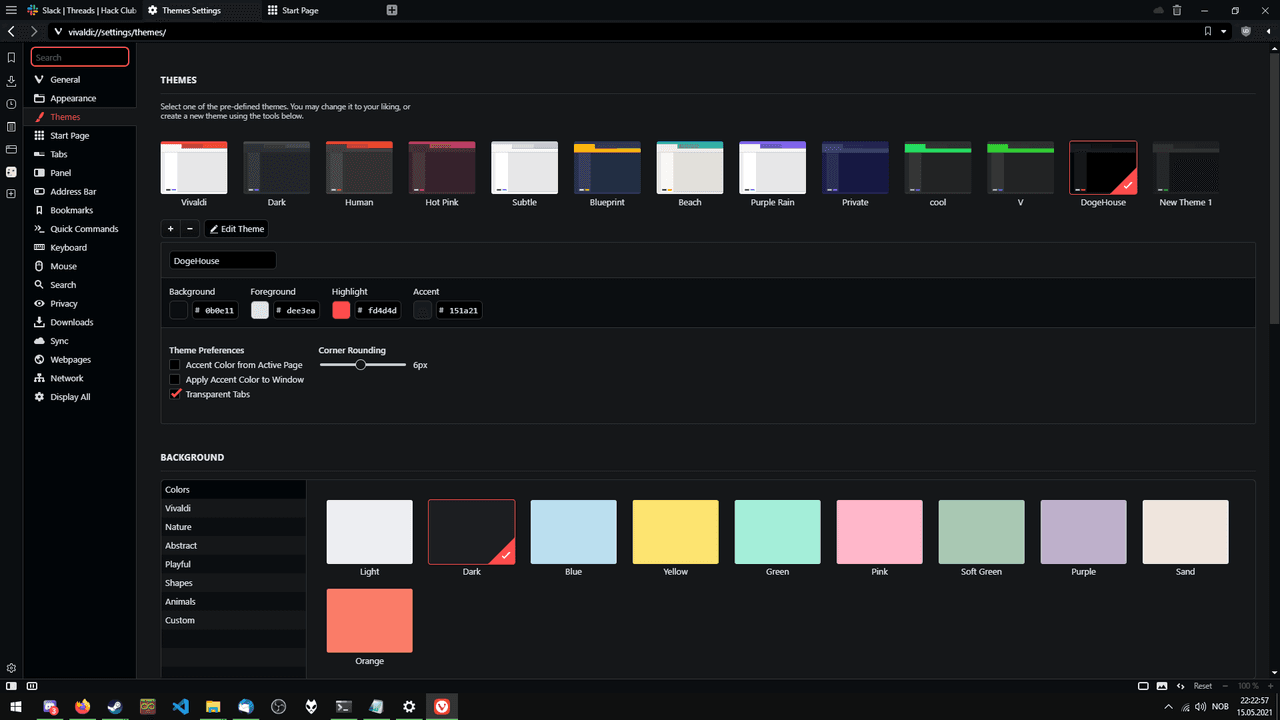The image size is (1280, 720).
Task: Pick the Orange background color tile
Action: [370, 621]
